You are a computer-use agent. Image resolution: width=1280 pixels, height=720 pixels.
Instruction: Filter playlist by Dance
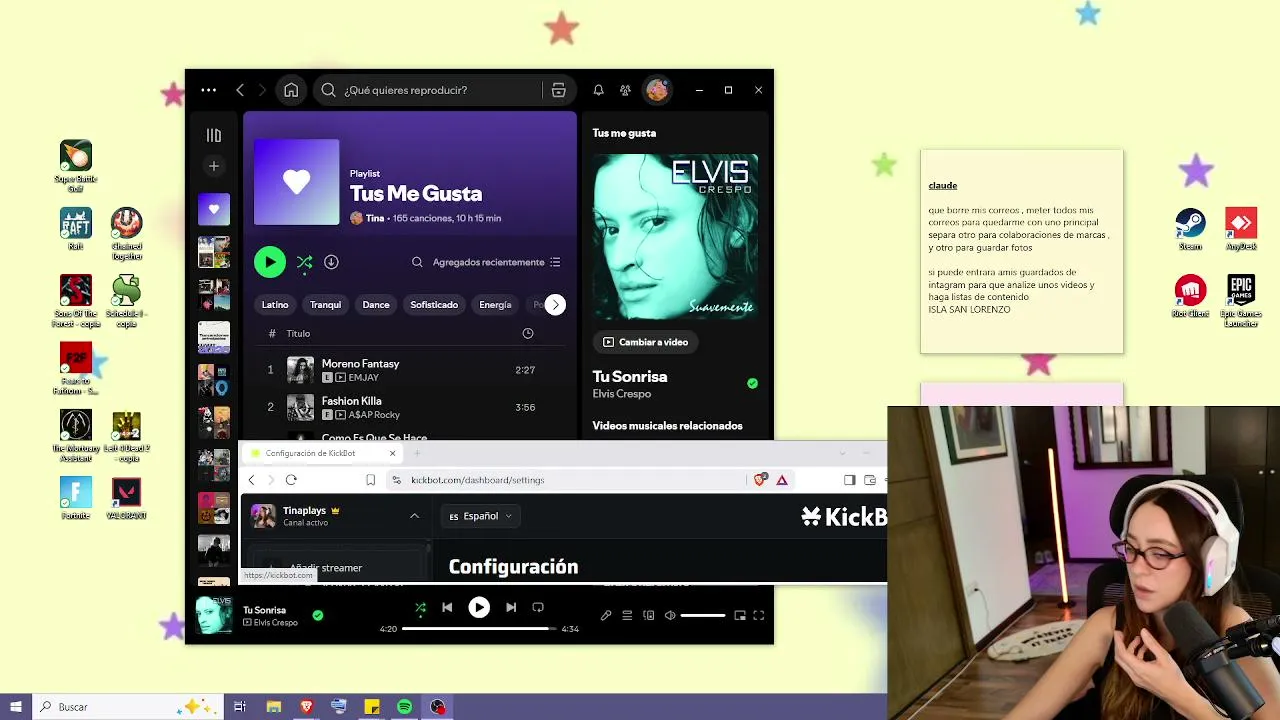coord(376,305)
